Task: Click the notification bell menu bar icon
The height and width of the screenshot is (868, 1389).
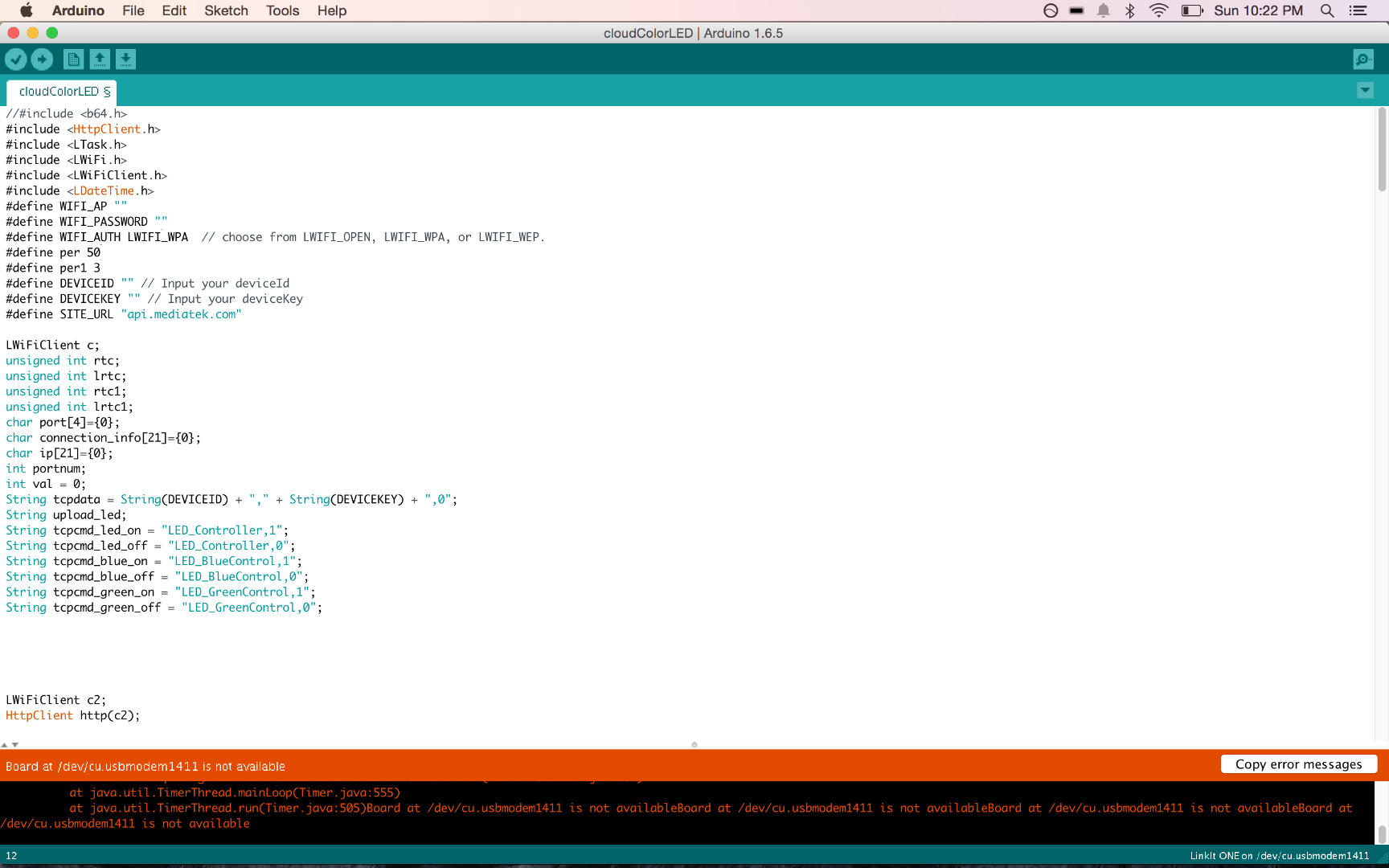Action: [x=1104, y=10]
